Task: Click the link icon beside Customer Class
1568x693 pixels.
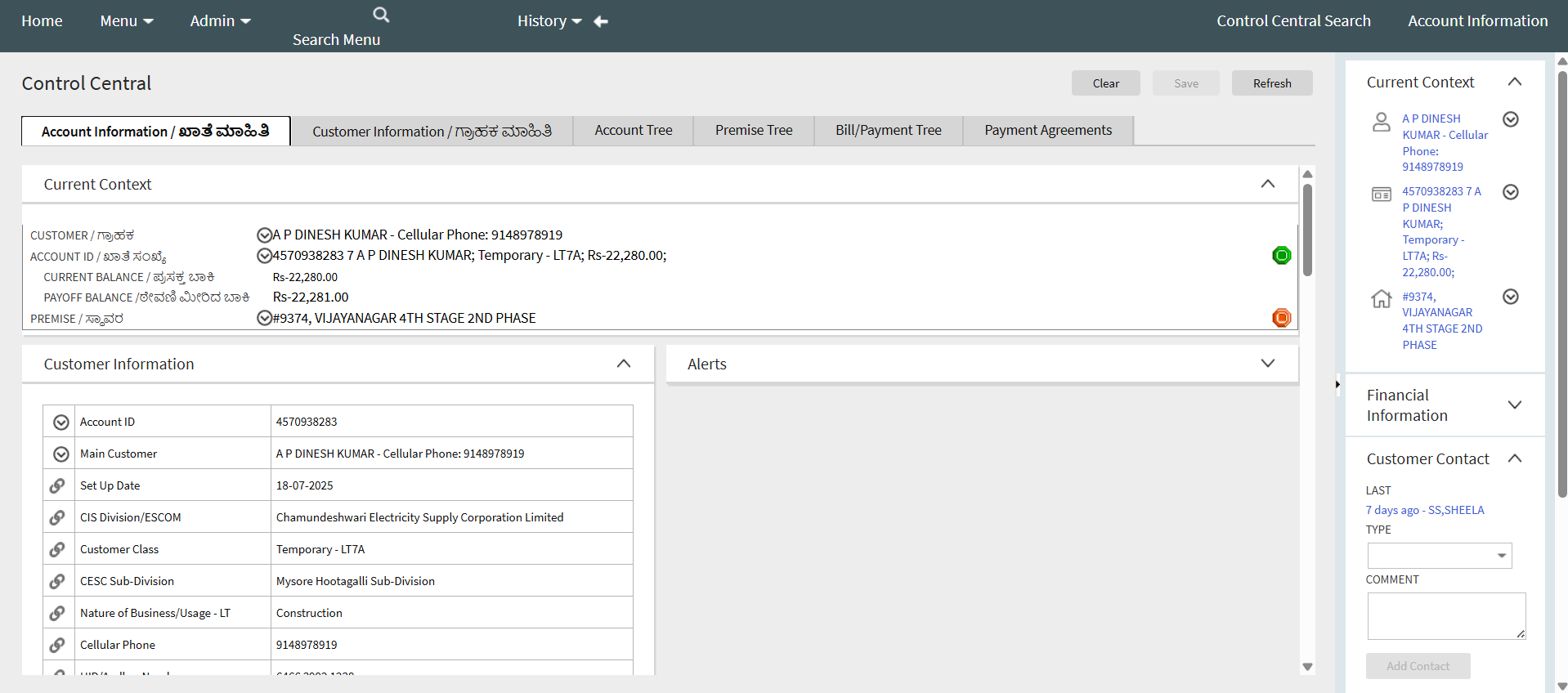Action: tap(57, 549)
